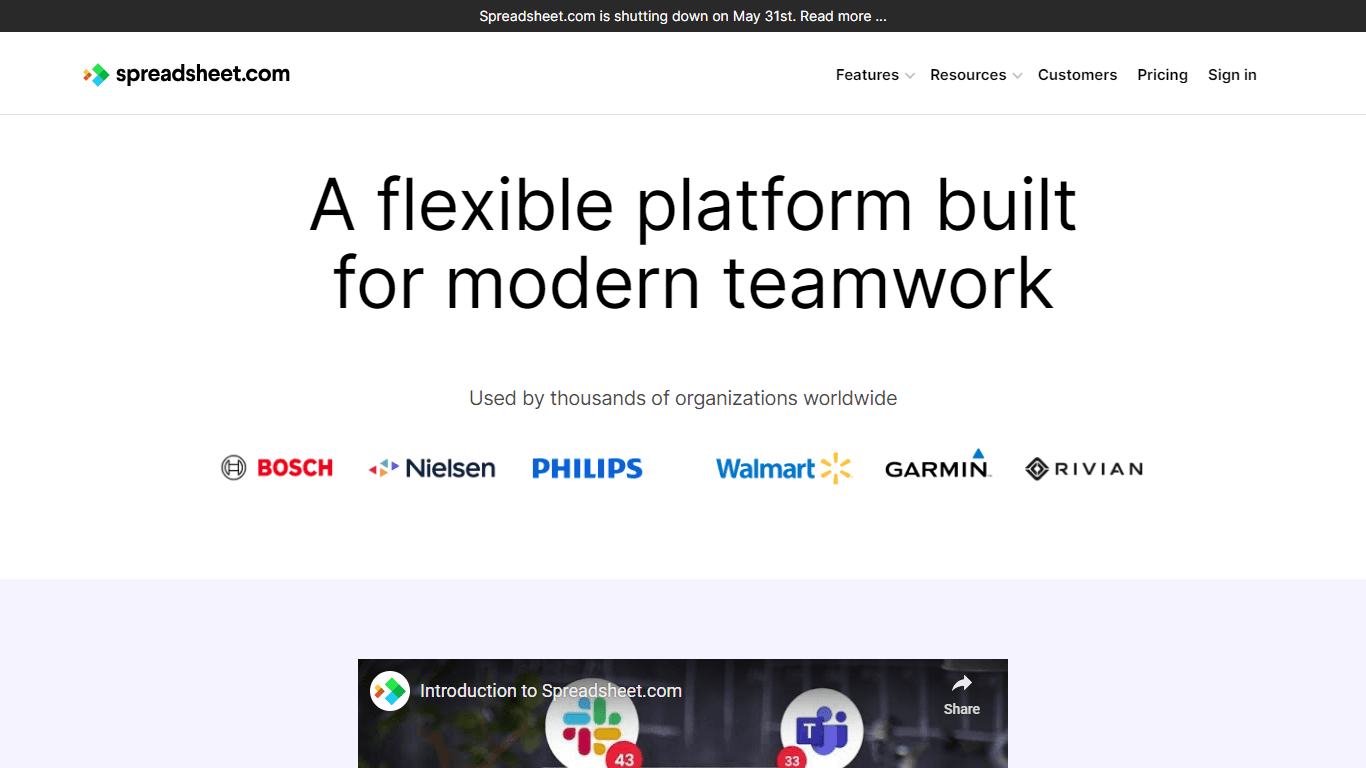This screenshot has width=1366, height=768.
Task: Click the Philips logo
Action: (587, 468)
